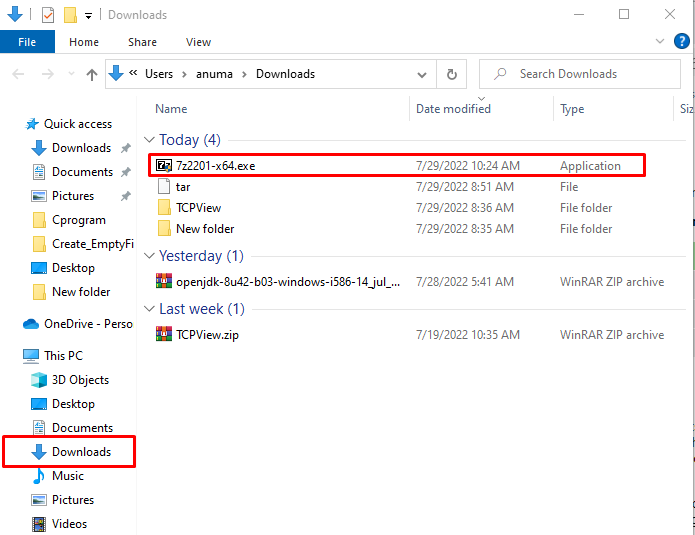Click the Properties icon in quick access toolbar
The image size is (695, 535).
point(48,15)
